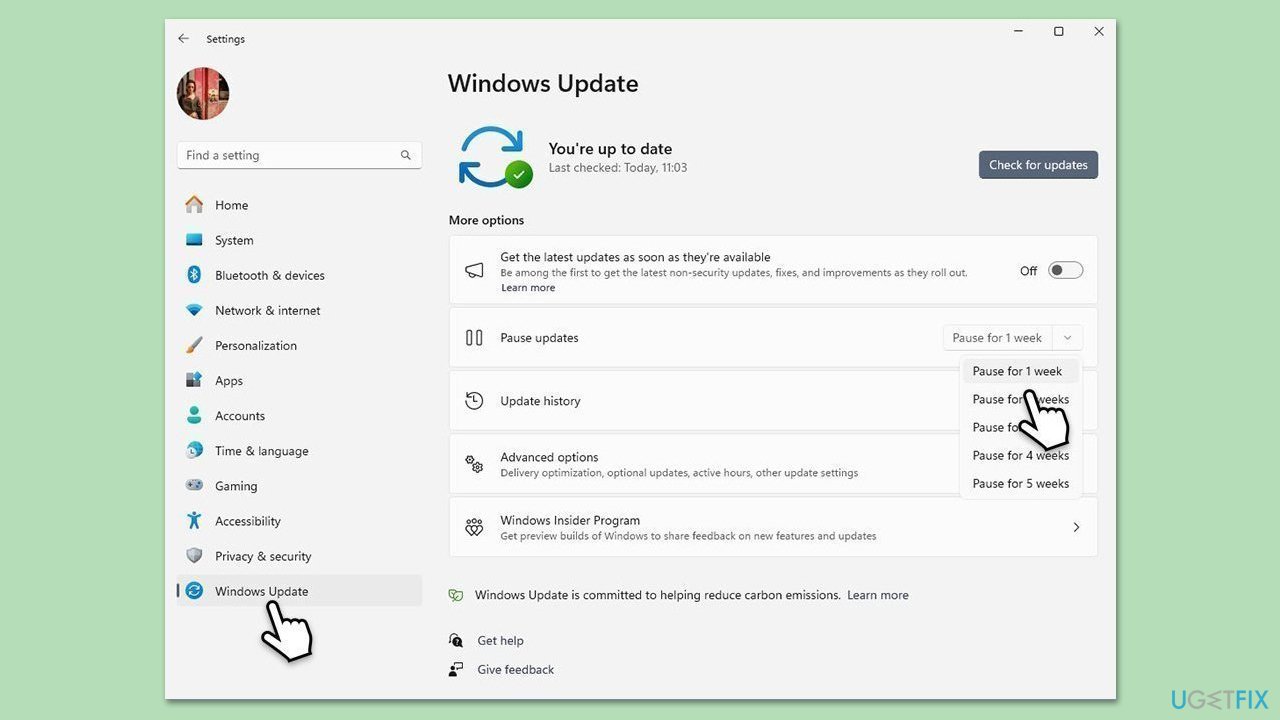Choose Pause for 5 weeks option
1280x720 pixels.
pyautogui.click(x=1020, y=483)
